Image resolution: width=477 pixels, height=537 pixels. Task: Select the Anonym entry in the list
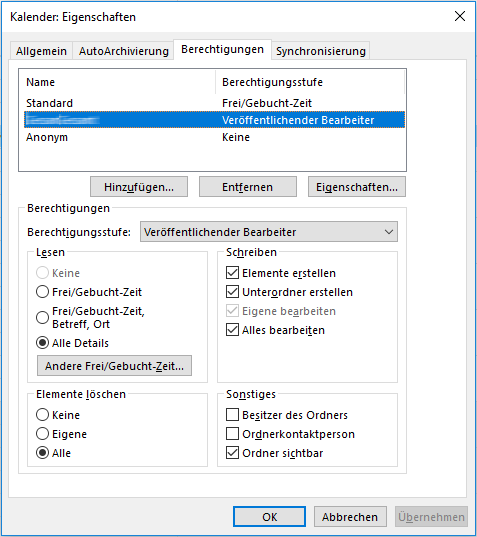pos(214,137)
